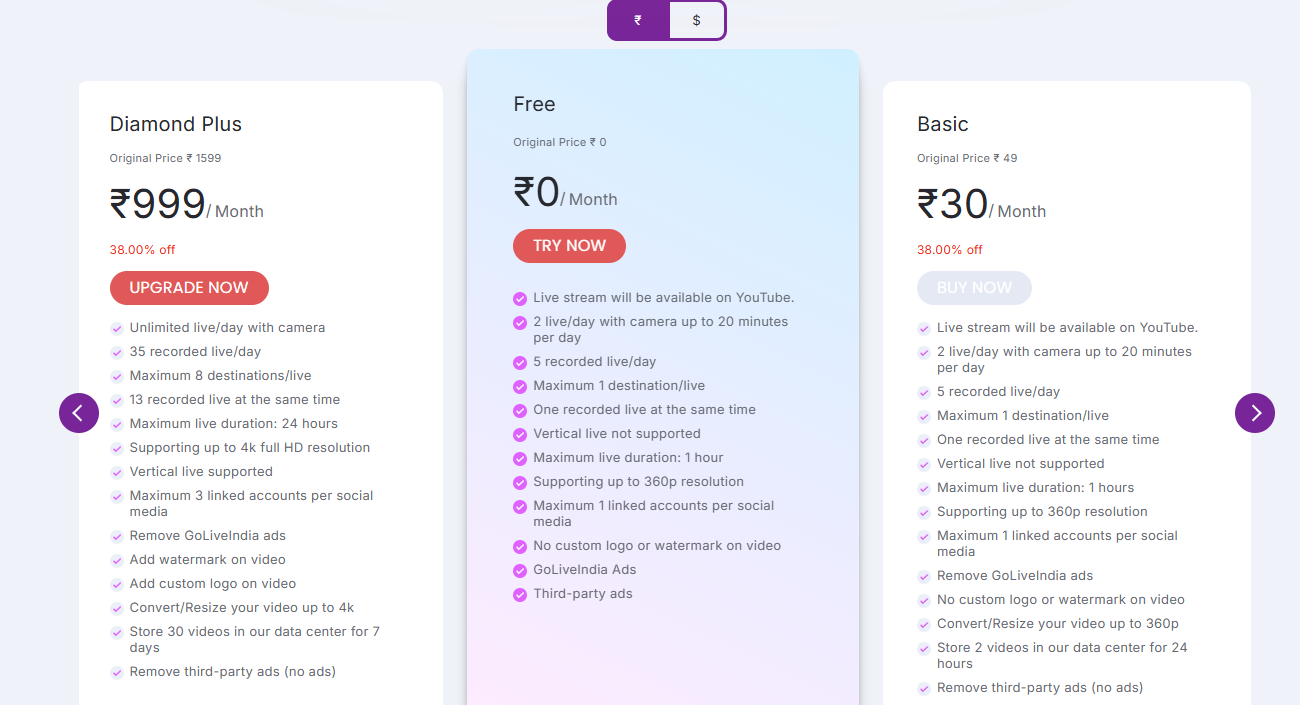Go to next pricing plan
Image resolution: width=1300 pixels, height=705 pixels.
click(1255, 413)
